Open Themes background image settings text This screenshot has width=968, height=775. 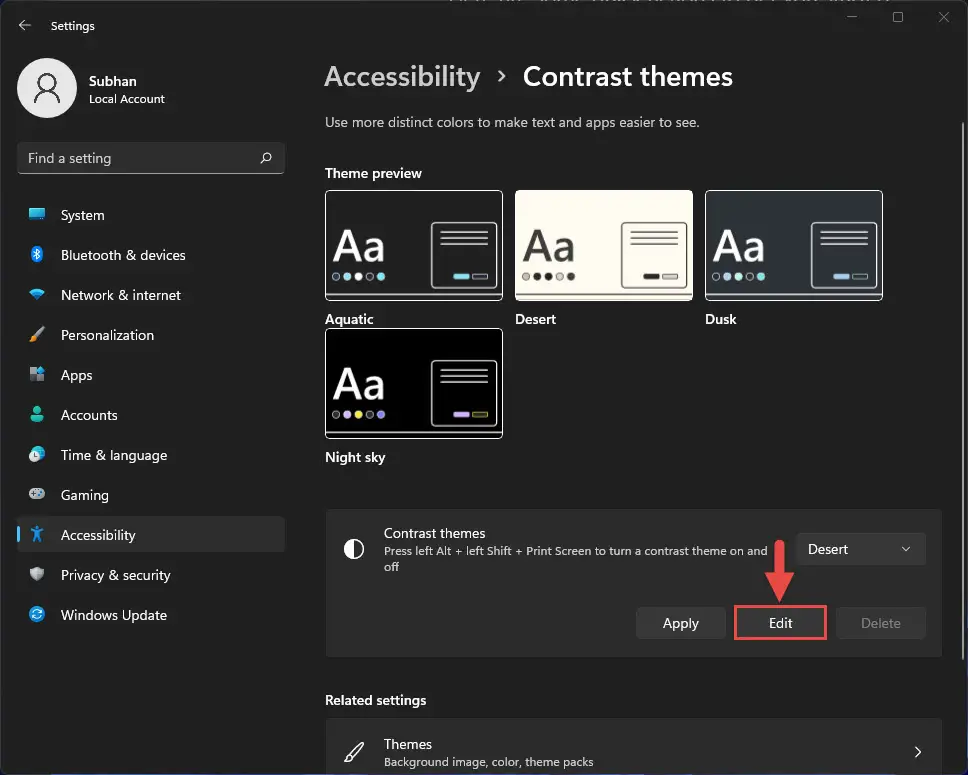click(x=488, y=762)
